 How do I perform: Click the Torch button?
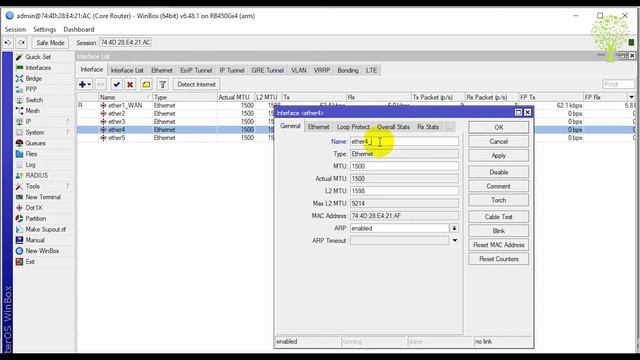tap(498, 200)
